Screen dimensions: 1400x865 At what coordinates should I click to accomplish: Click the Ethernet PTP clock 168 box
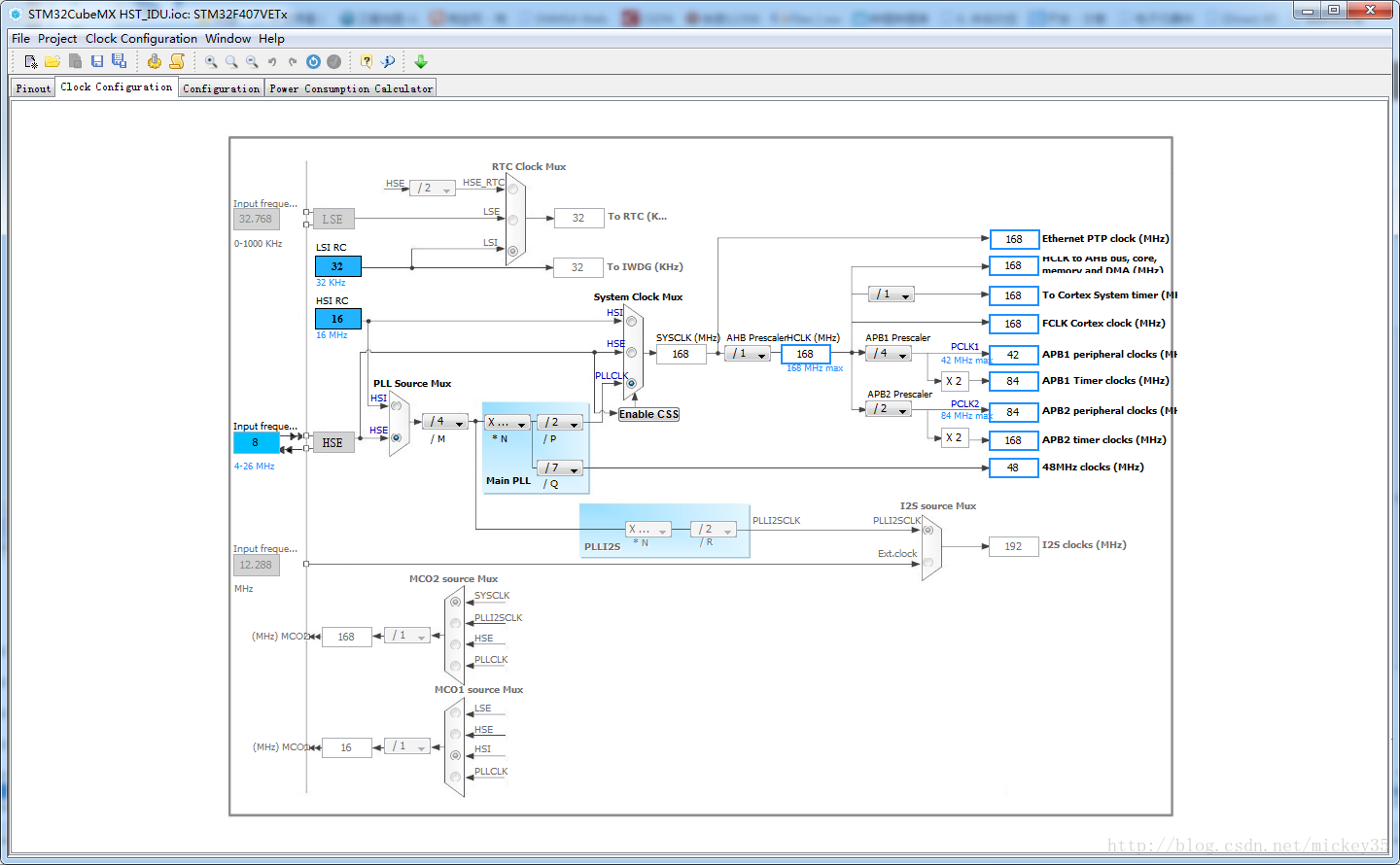1014,239
